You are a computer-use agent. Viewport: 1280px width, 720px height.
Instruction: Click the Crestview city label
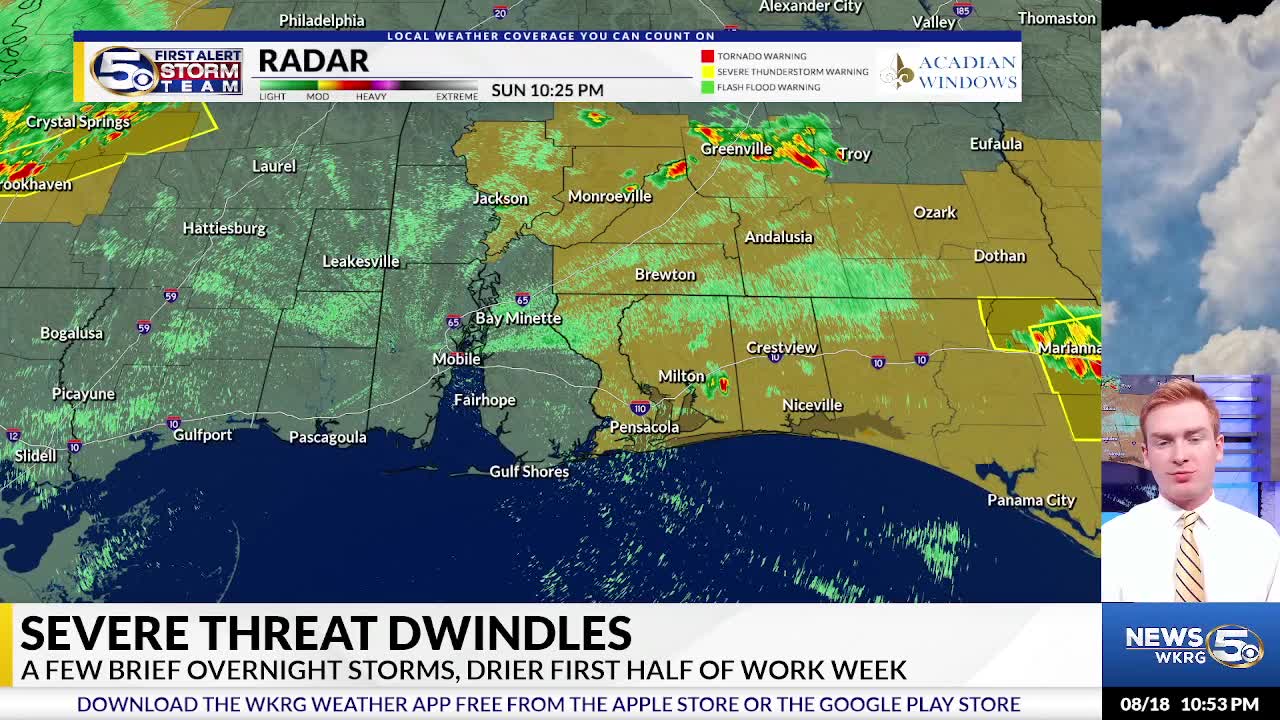click(x=781, y=348)
